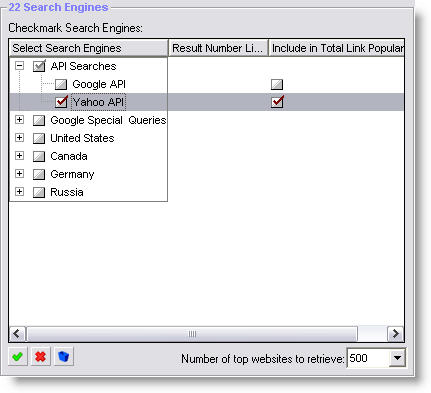The height and width of the screenshot is (393, 431).
Task: Check the Google API checkbox
Action: tap(61, 84)
